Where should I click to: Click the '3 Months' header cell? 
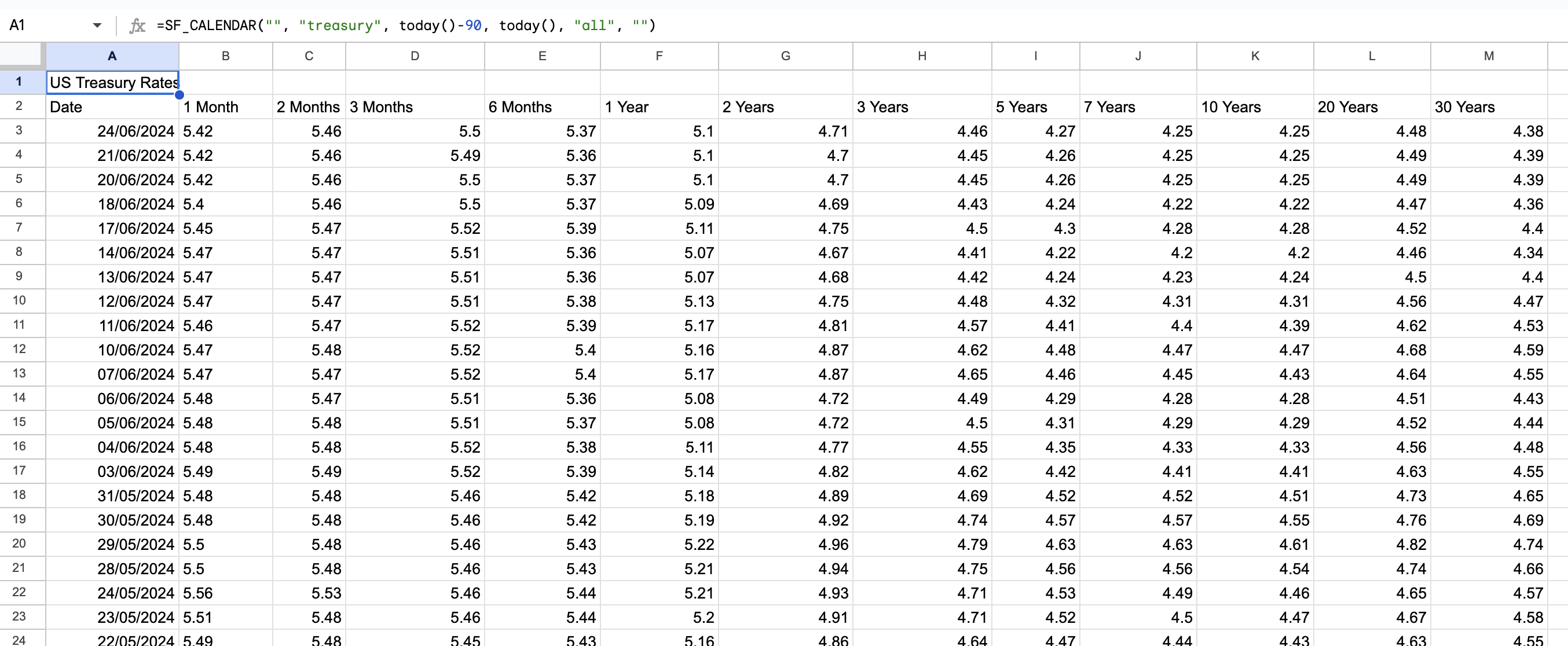[415, 107]
